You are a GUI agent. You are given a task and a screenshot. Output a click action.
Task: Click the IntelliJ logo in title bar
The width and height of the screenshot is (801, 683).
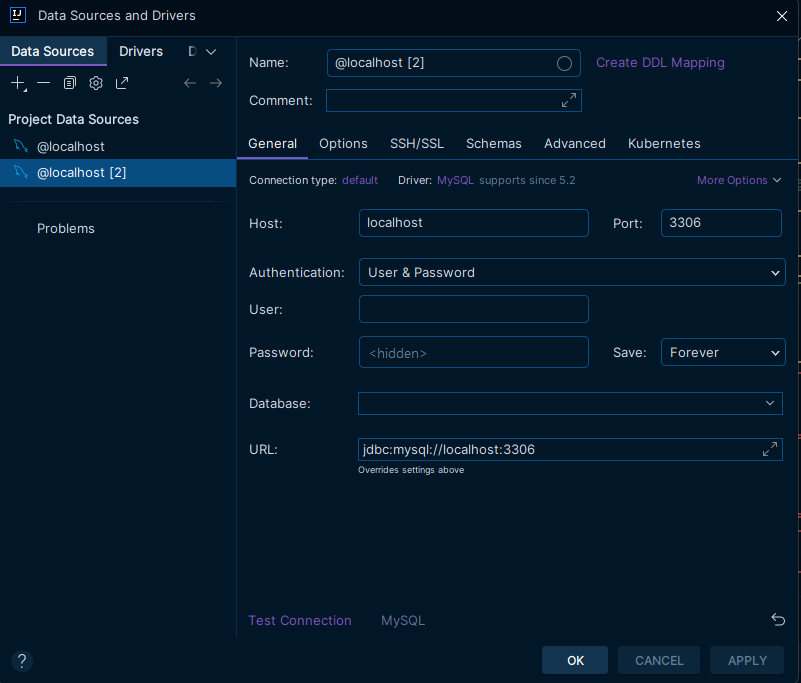pos(18,15)
